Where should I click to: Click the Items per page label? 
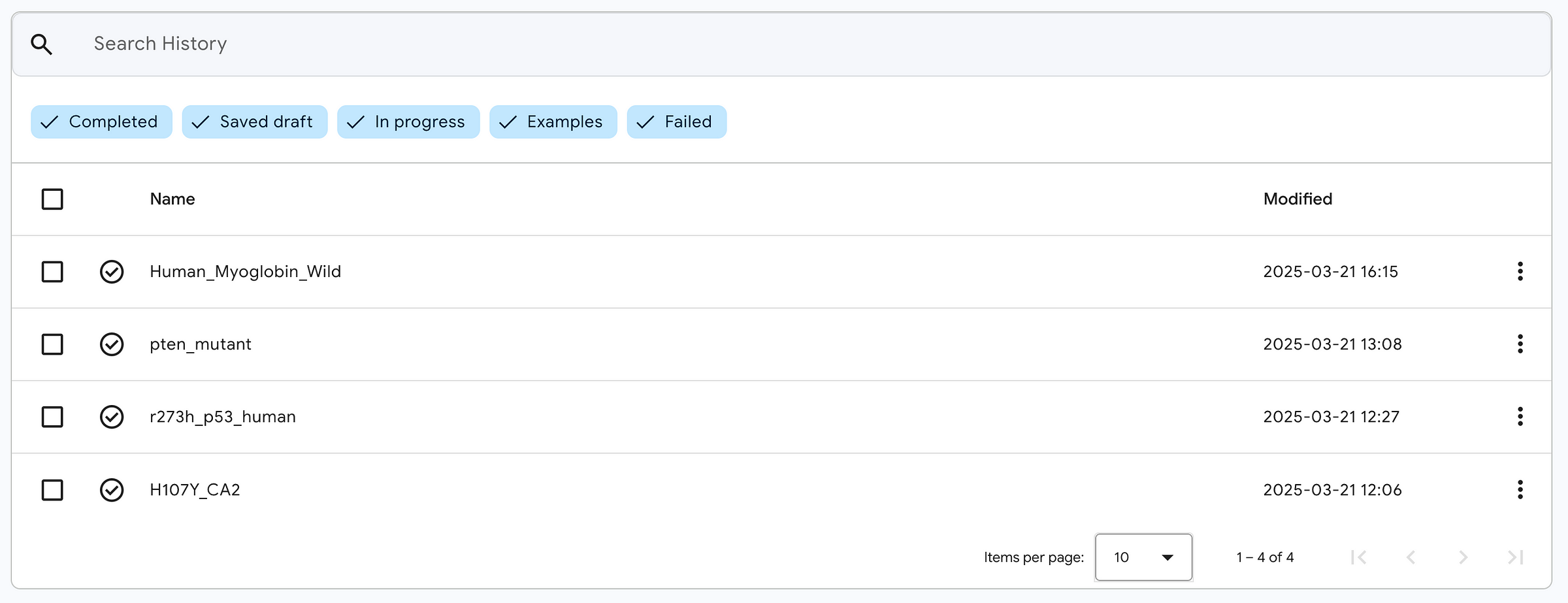tap(1034, 557)
